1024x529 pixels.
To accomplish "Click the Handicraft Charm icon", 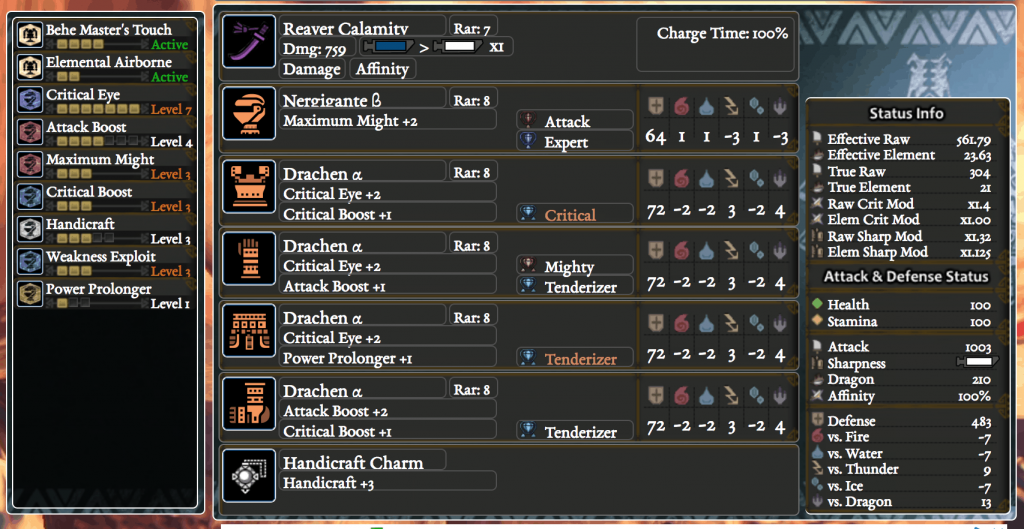I will pyautogui.click(x=249, y=474).
